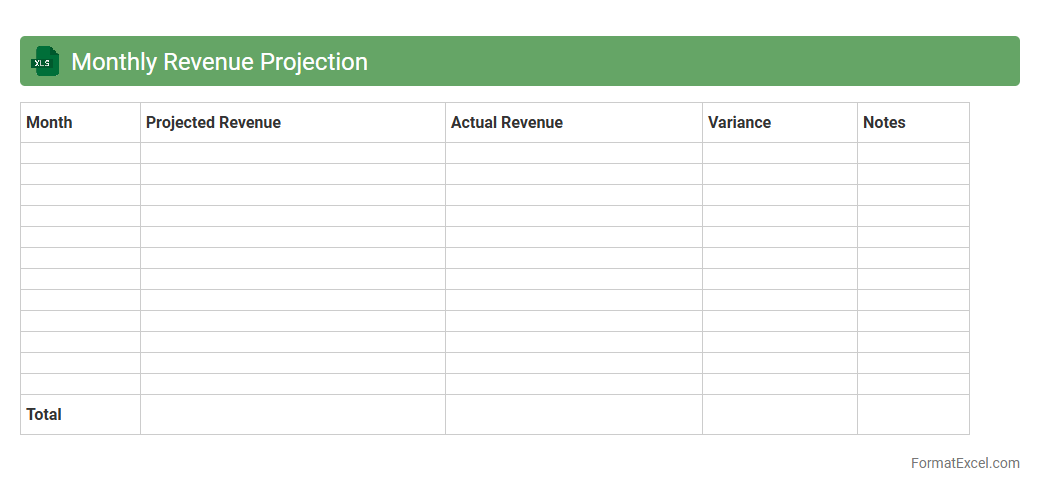Click first empty cell under Actual Revenue
This screenshot has width=1040, height=492.
[x=573, y=153]
